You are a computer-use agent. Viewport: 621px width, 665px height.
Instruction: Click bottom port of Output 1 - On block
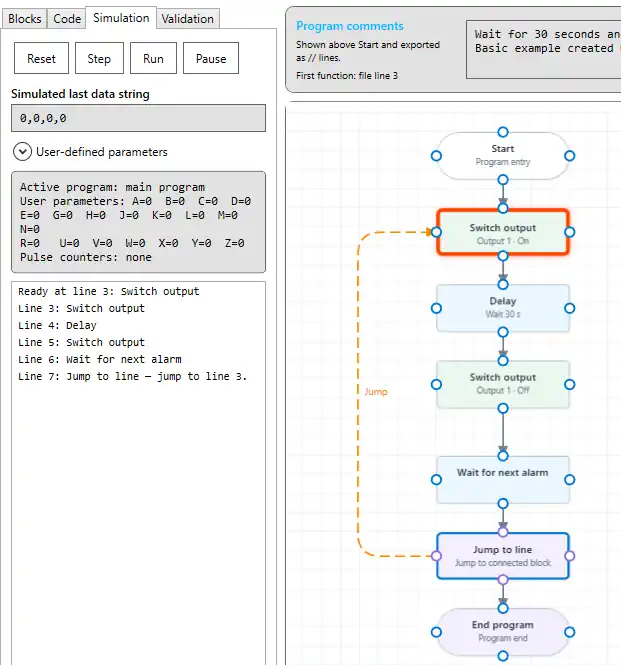pos(503,256)
